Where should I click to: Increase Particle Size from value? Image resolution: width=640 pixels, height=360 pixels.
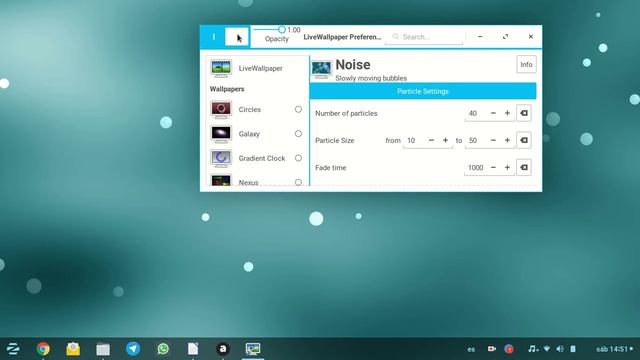(x=445, y=140)
